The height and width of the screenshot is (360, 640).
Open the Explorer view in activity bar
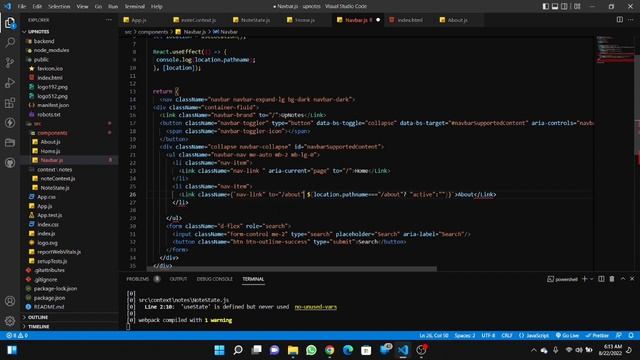(10, 23)
